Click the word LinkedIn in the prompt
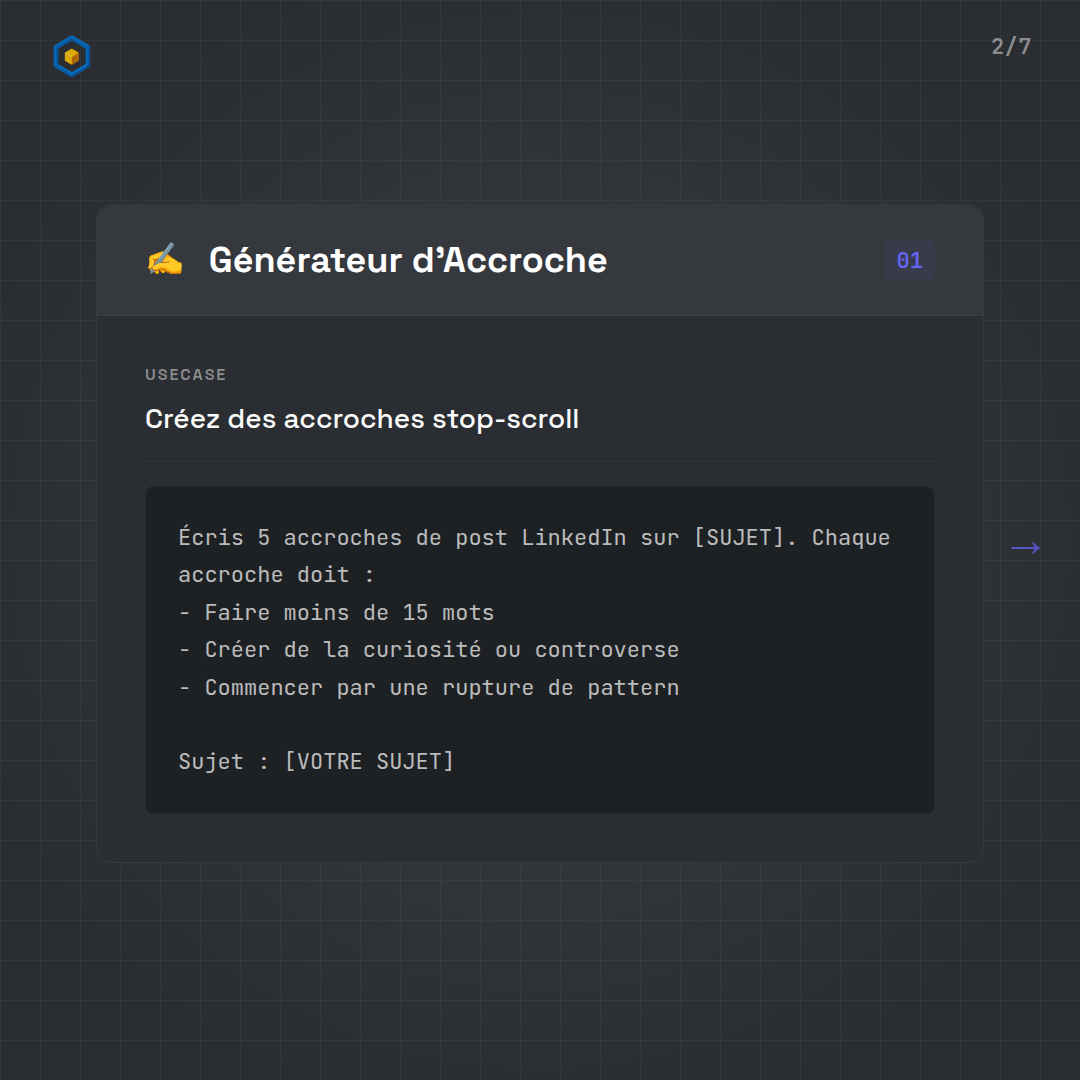1080x1080 pixels. pyautogui.click(x=574, y=537)
